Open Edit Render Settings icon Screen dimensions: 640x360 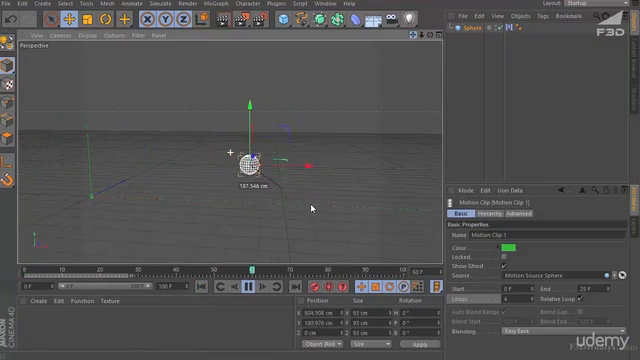(260, 19)
